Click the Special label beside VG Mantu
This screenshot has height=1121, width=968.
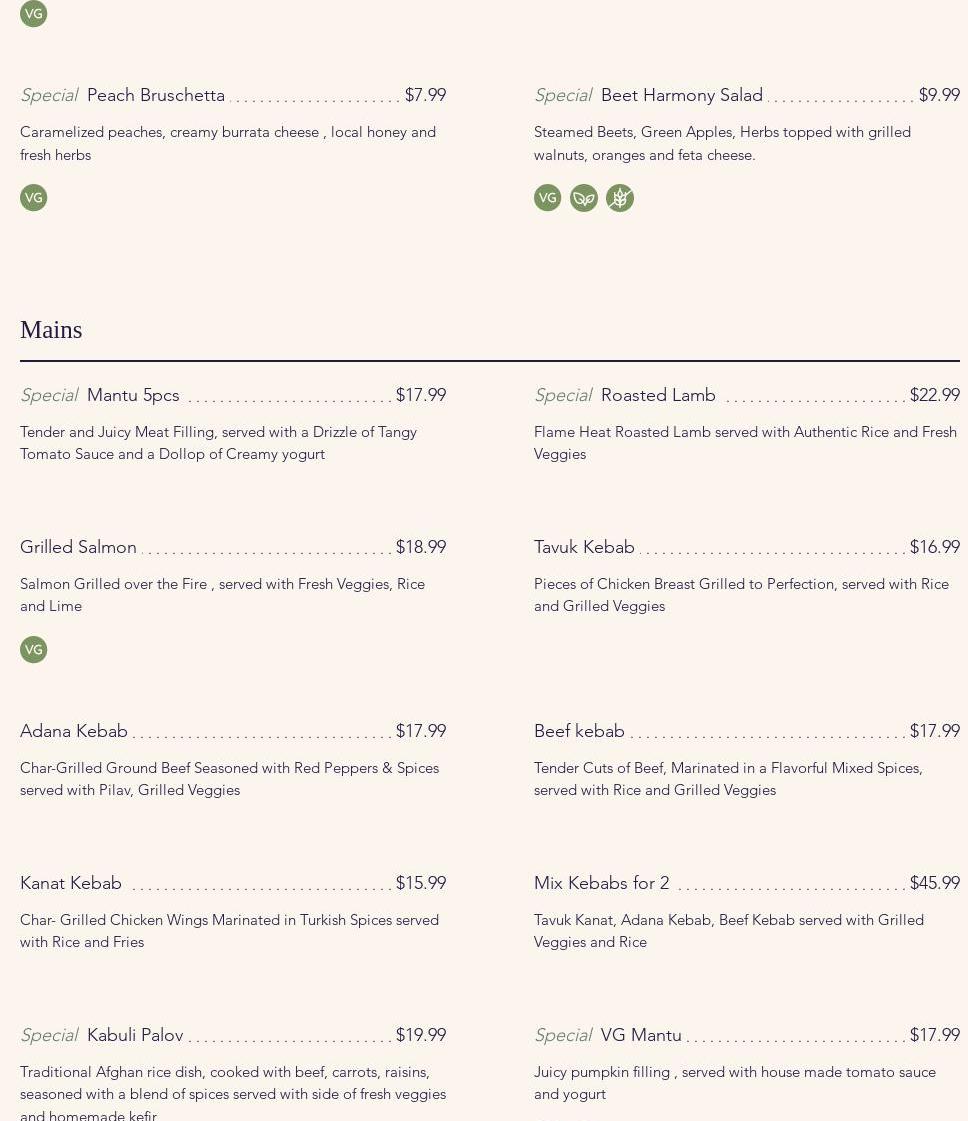pos(562,1035)
